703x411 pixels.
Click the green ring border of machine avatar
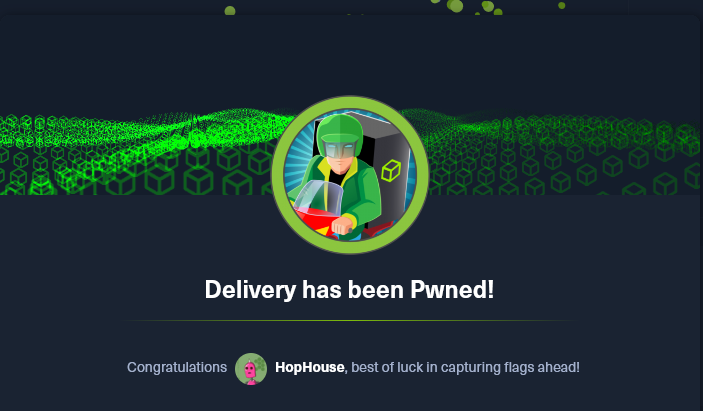(350, 102)
